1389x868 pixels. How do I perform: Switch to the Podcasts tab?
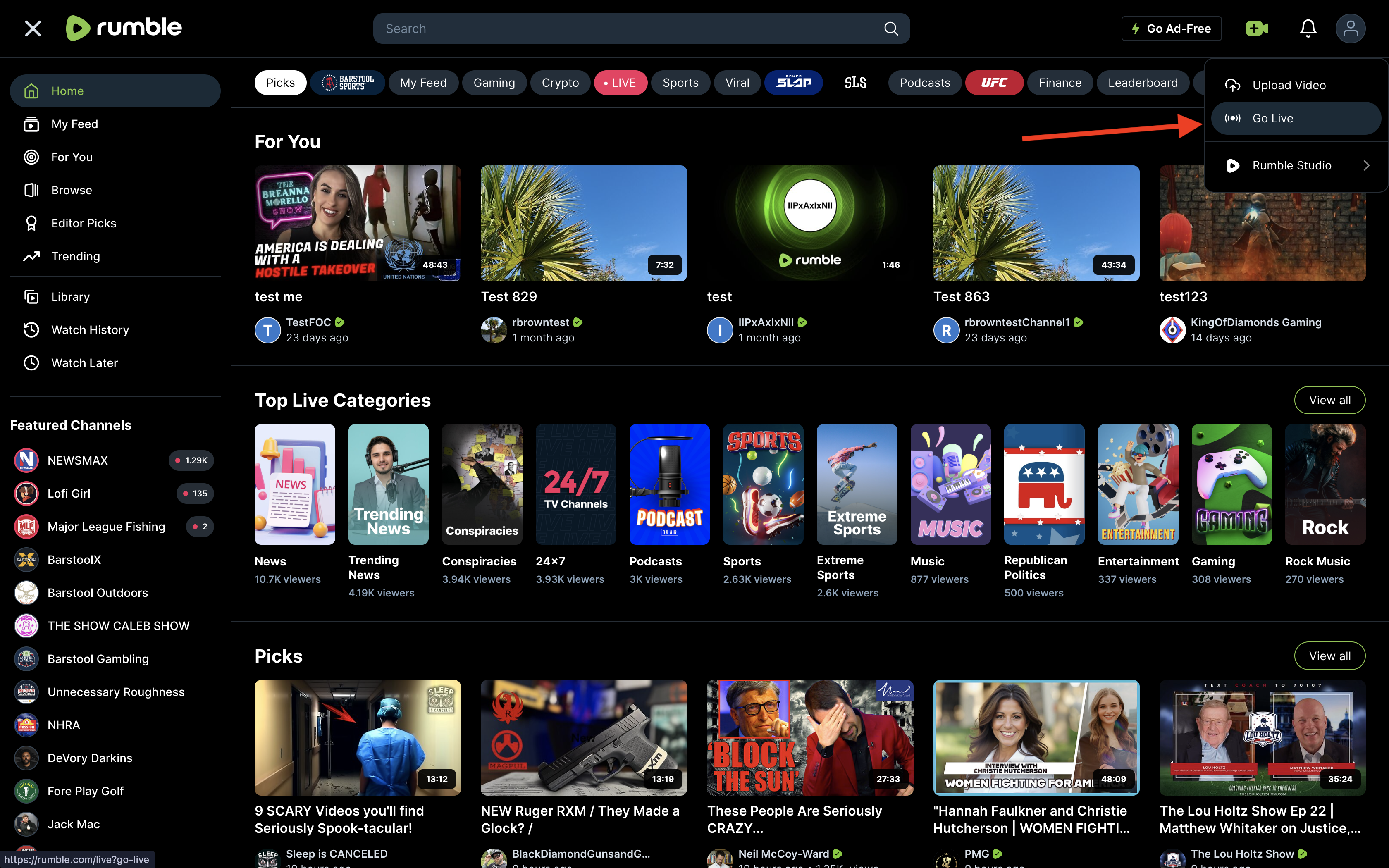click(924, 83)
